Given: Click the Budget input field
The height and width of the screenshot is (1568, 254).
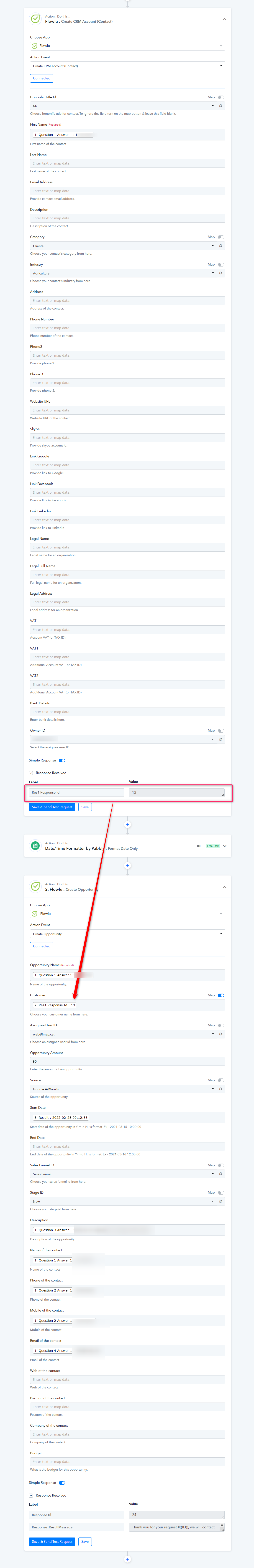Looking at the screenshot, I should coord(127,1461).
